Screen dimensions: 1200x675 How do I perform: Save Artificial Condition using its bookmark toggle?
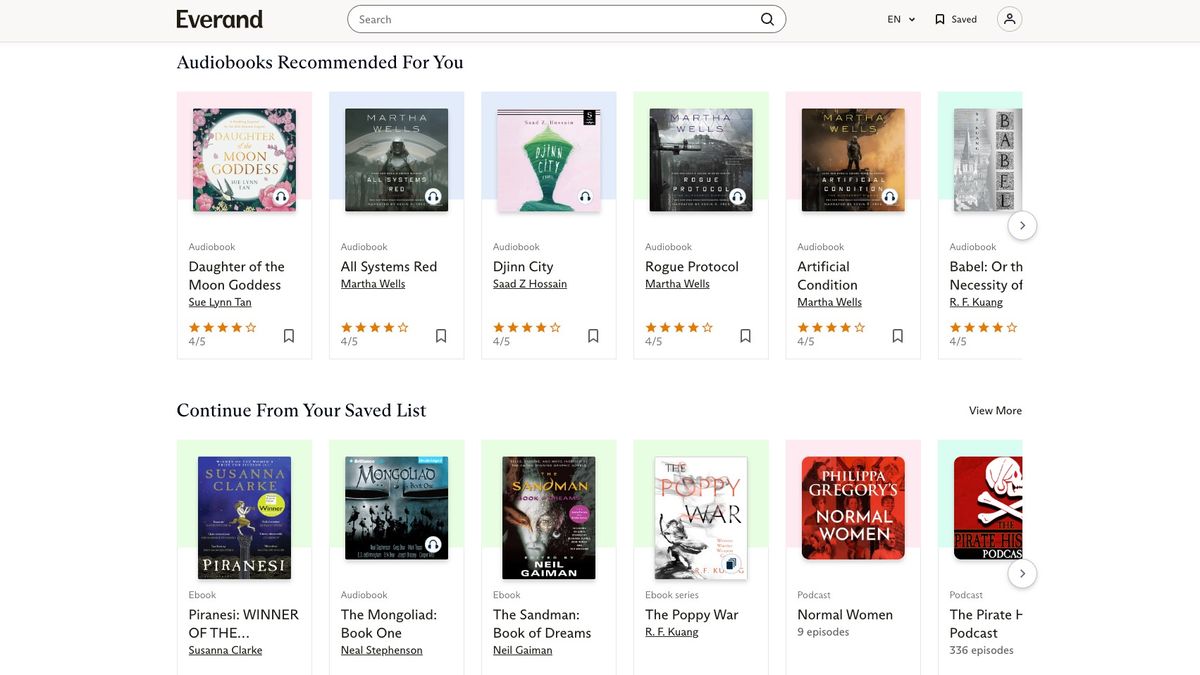pos(897,335)
